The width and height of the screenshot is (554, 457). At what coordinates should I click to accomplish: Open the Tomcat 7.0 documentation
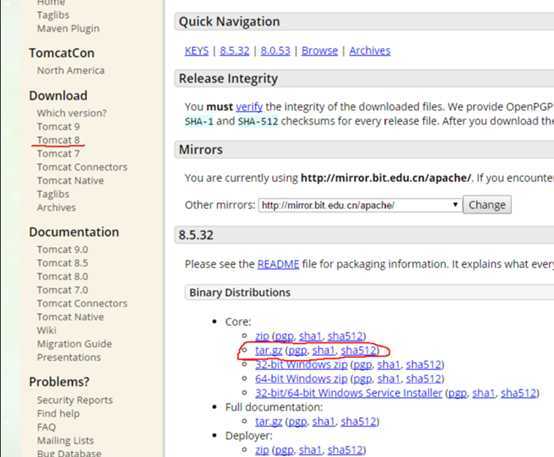pyautogui.click(x=63, y=290)
